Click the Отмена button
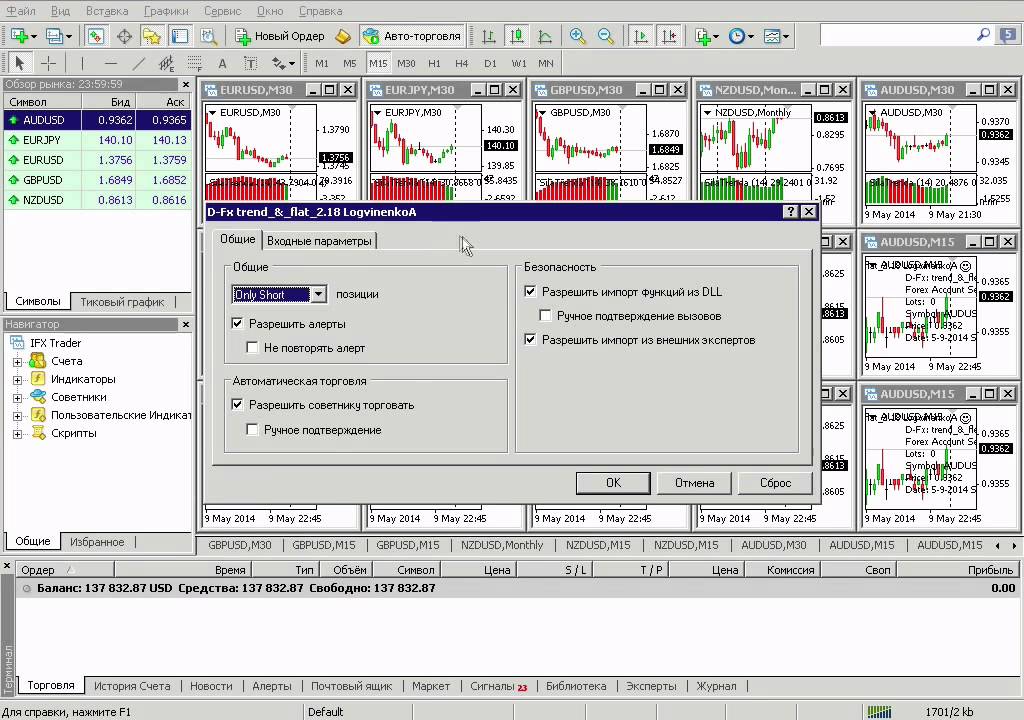1024x720 pixels. pos(694,483)
